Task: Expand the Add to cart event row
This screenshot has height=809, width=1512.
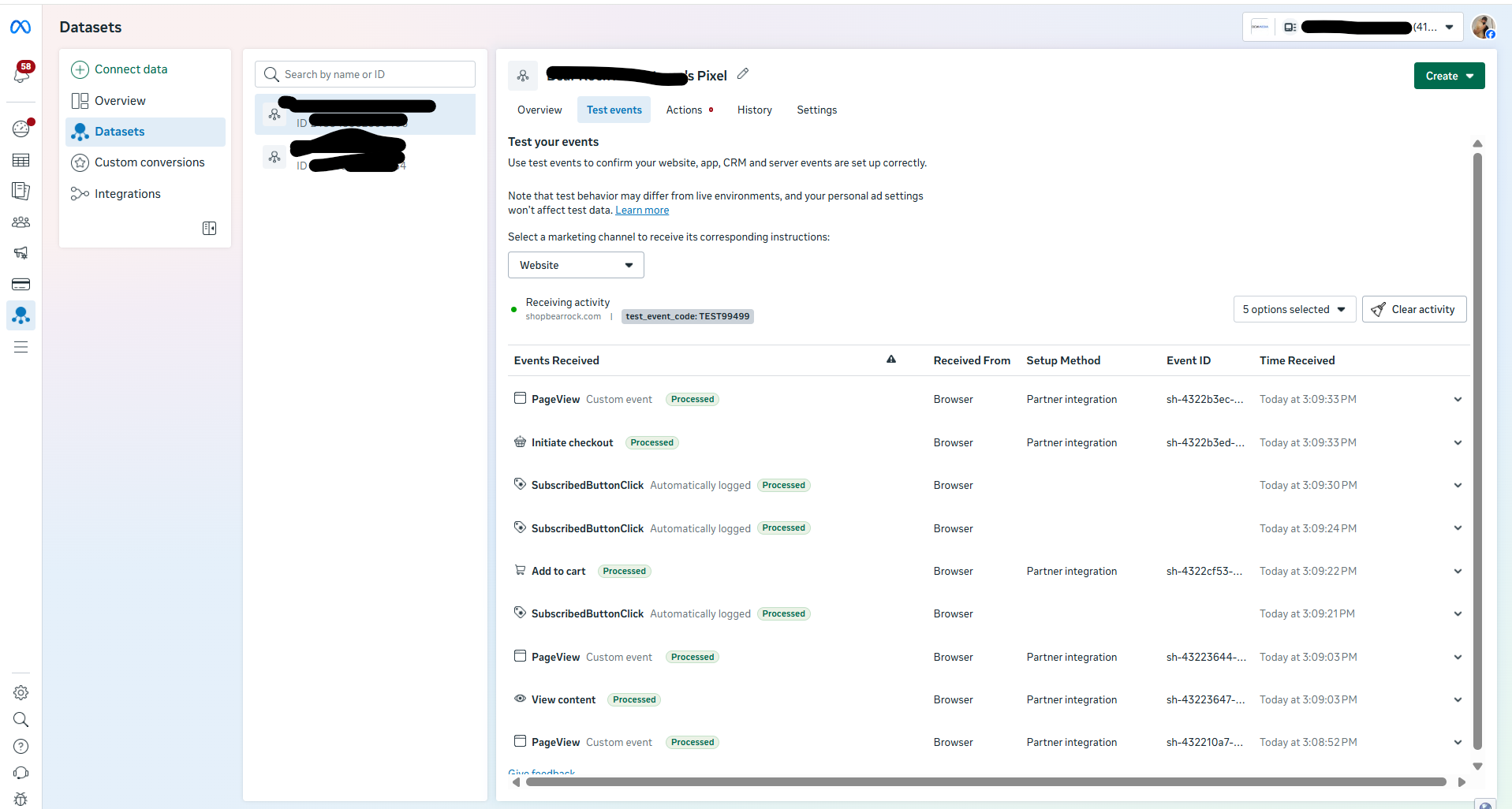Action: point(1458,571)
